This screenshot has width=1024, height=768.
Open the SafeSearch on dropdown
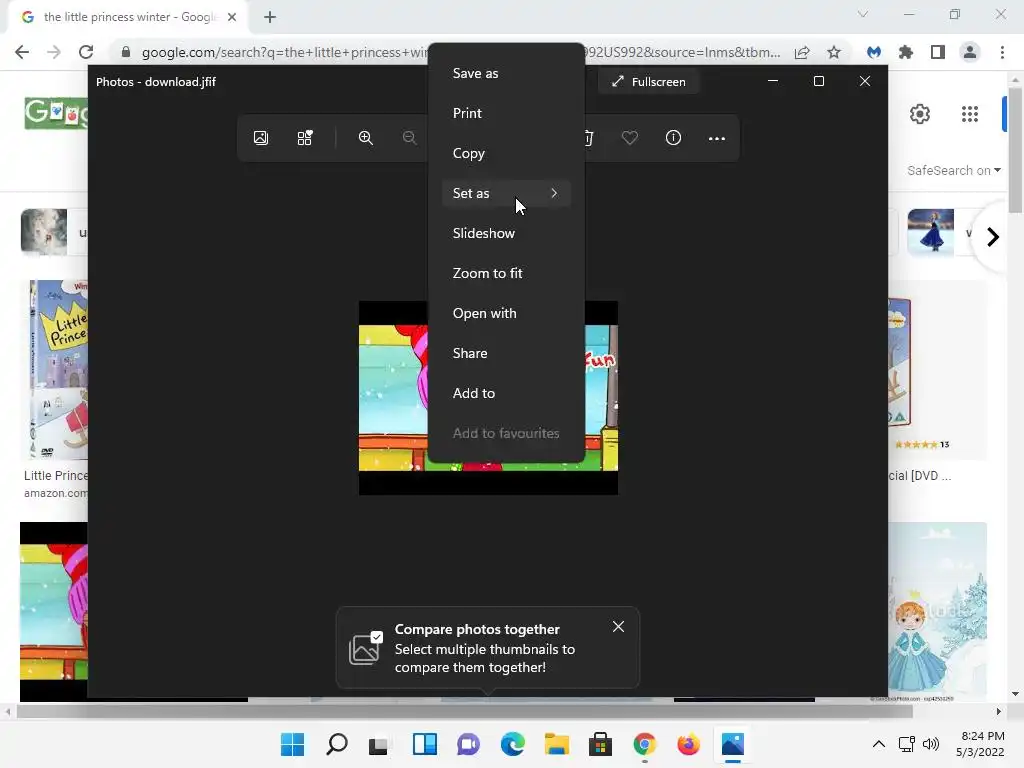(953, 170)
